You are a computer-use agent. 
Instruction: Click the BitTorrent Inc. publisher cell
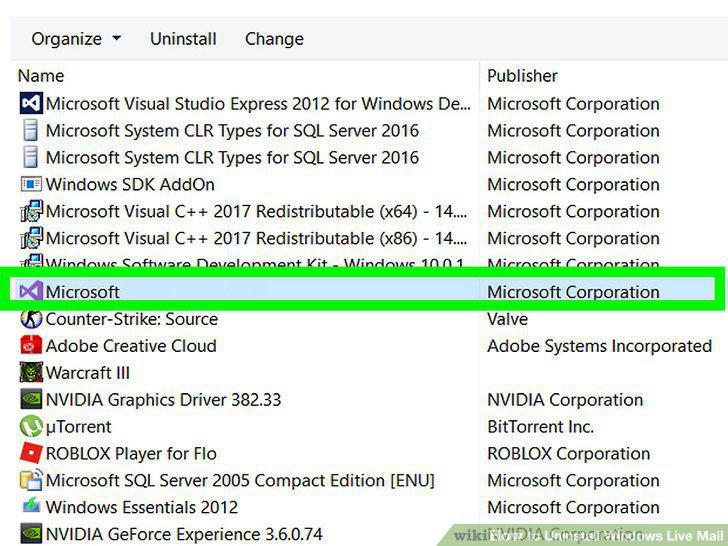(x=540, y=427)
